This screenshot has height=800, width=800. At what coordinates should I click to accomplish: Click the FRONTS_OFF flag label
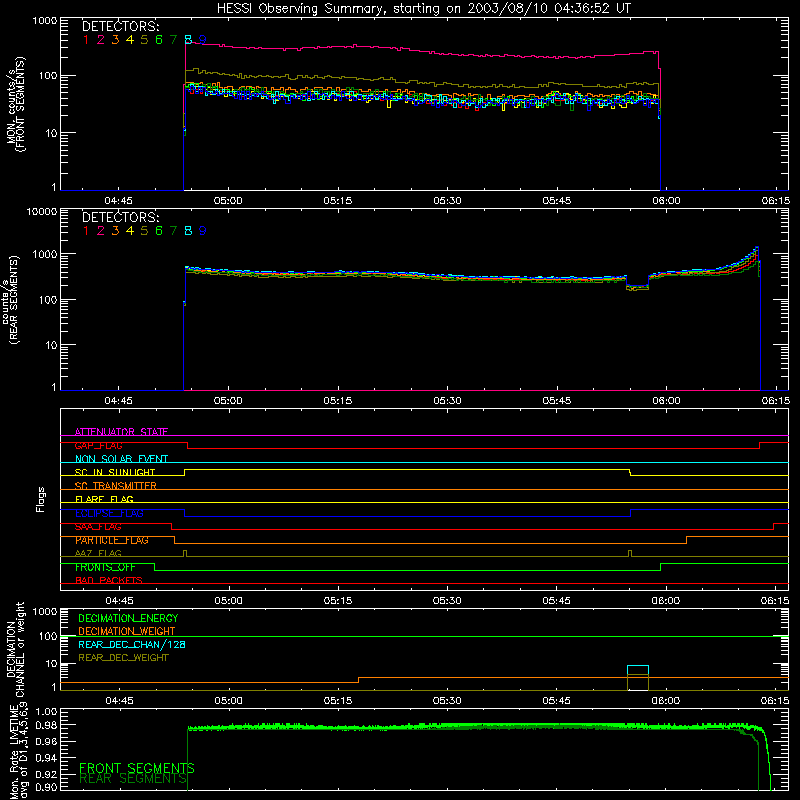(105, 567)
